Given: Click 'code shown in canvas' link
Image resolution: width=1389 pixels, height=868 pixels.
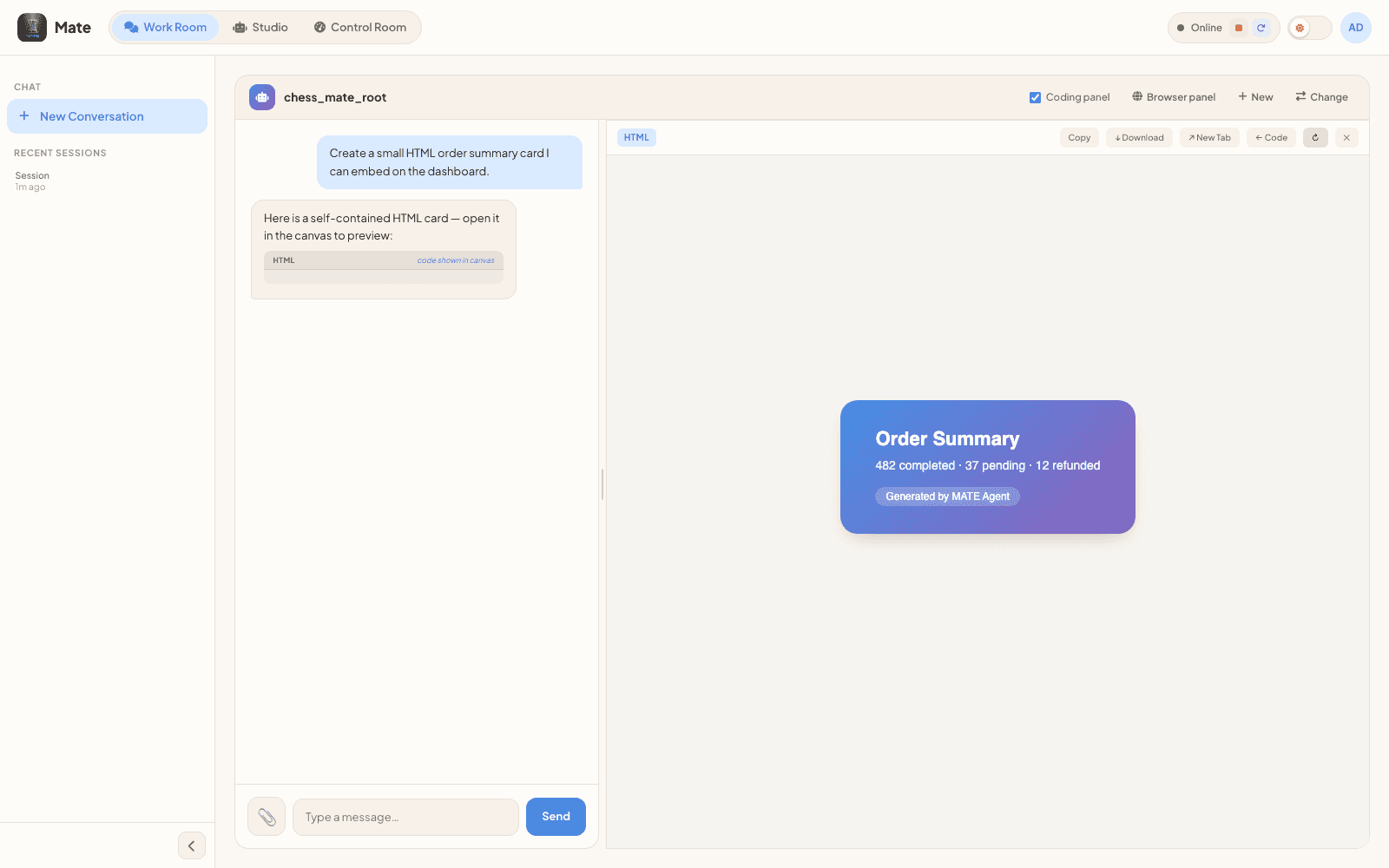Looking at the screenshot, I should 456,260.
